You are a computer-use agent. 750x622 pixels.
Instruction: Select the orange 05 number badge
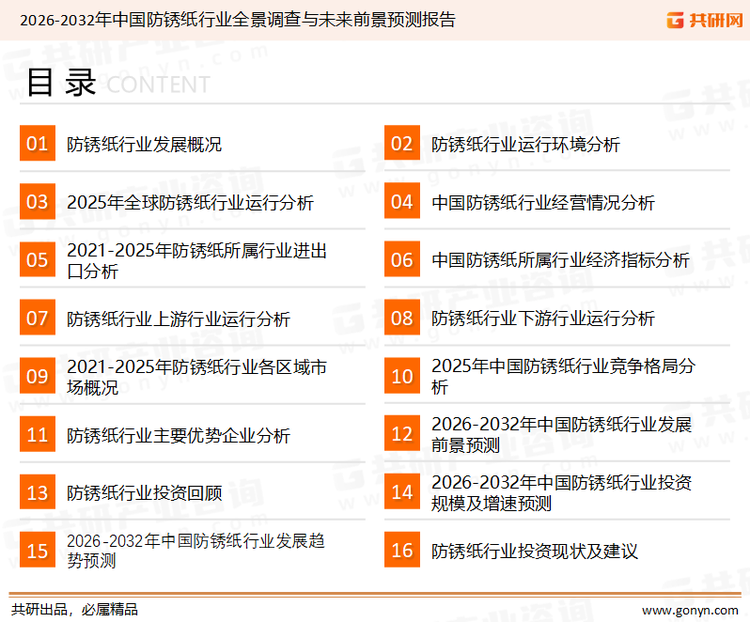(x=37, y=260)
